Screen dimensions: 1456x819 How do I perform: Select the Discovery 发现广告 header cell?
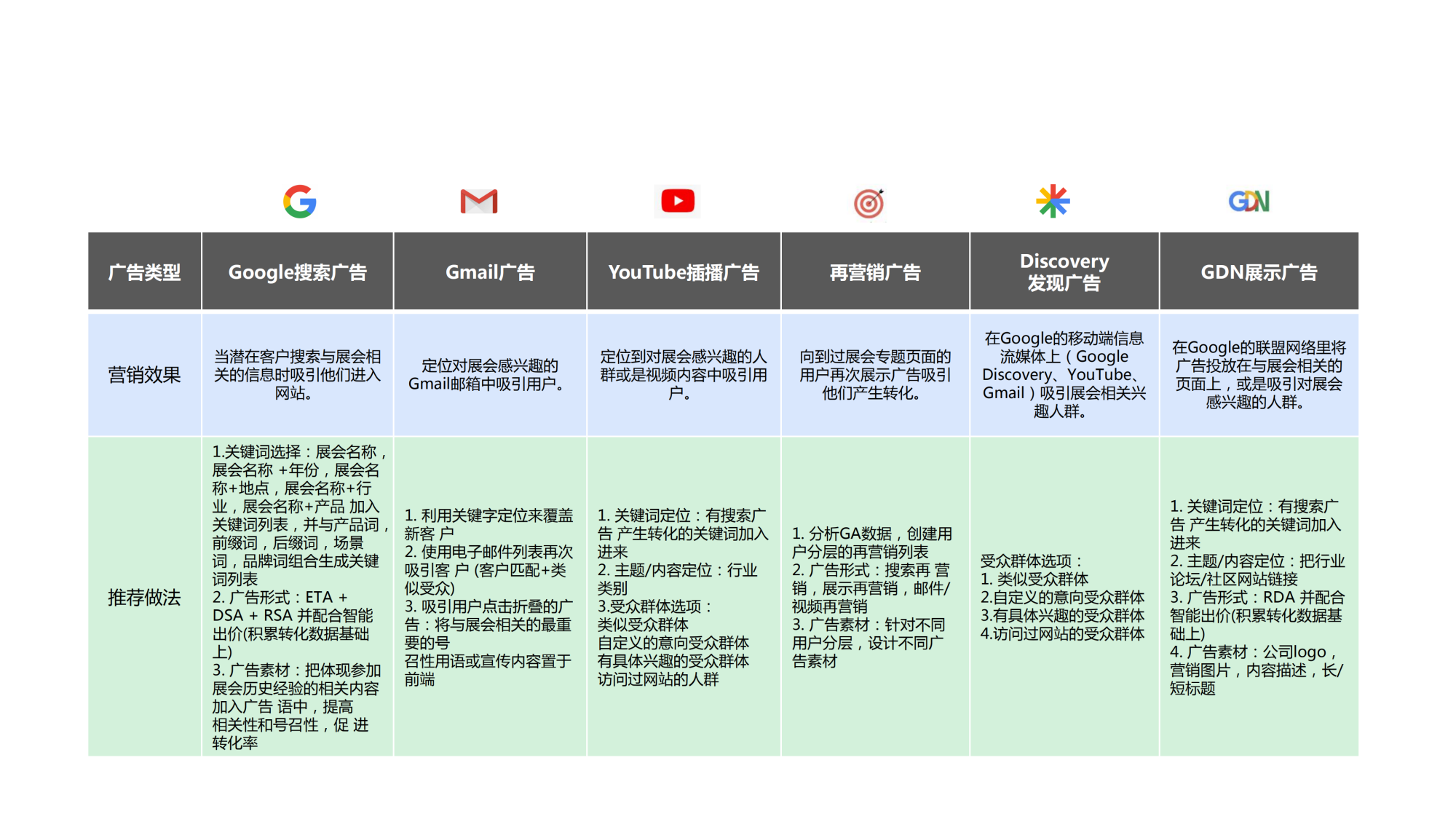tap(1064, 272)
